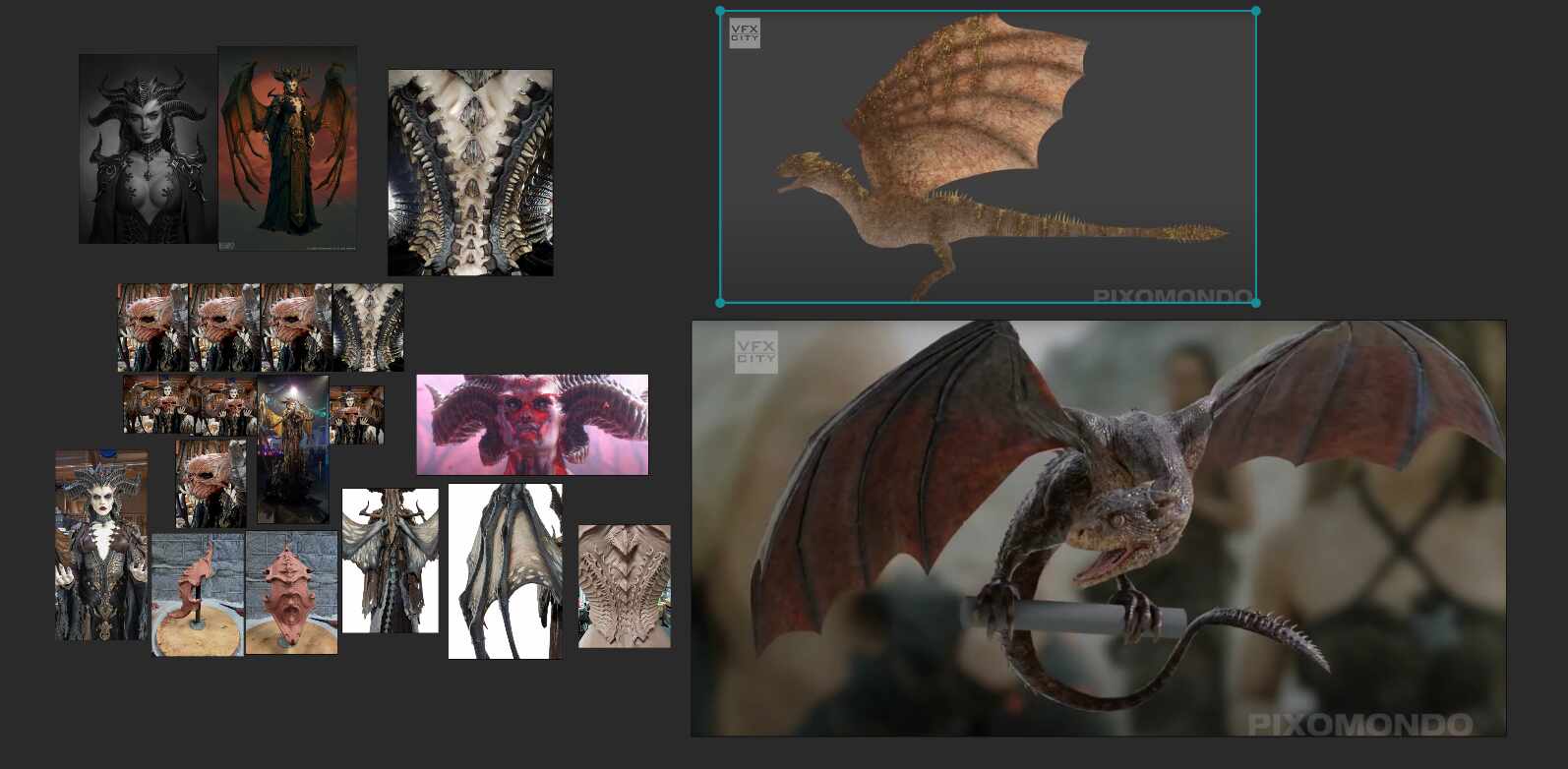Screen dimensions: 1568x769
Task: Grab the top-right selection handle of tan dragon image
Action: point(1256,12)
